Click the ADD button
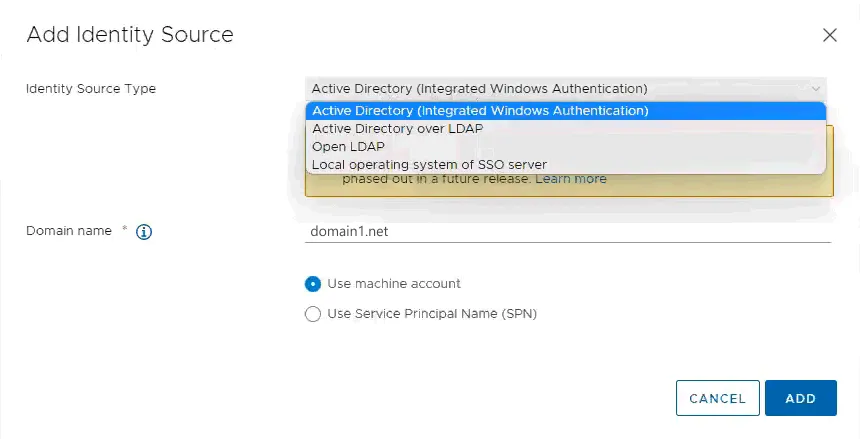This screenshot has height=439, width=860. [800, 398]
